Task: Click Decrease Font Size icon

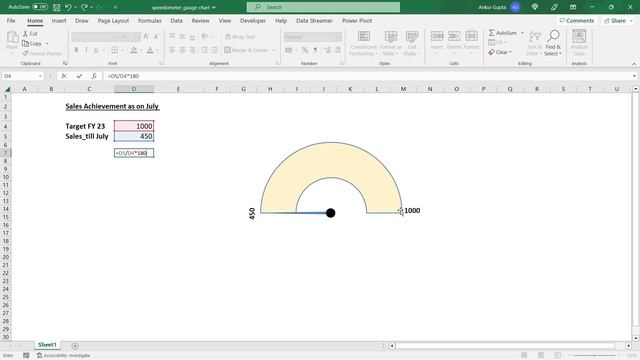Action: [x=156, y=37]
